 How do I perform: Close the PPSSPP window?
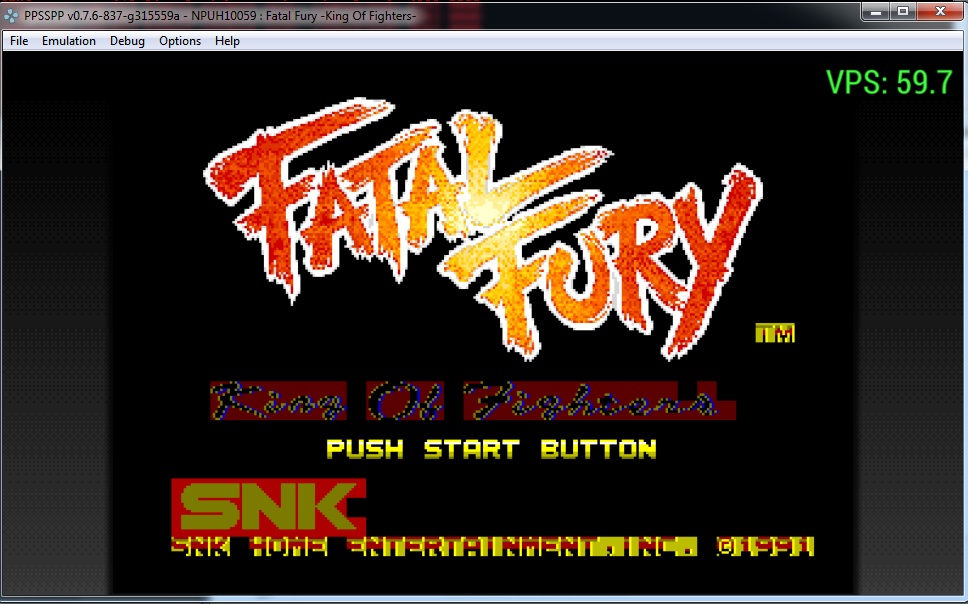(x=939, y=11)
